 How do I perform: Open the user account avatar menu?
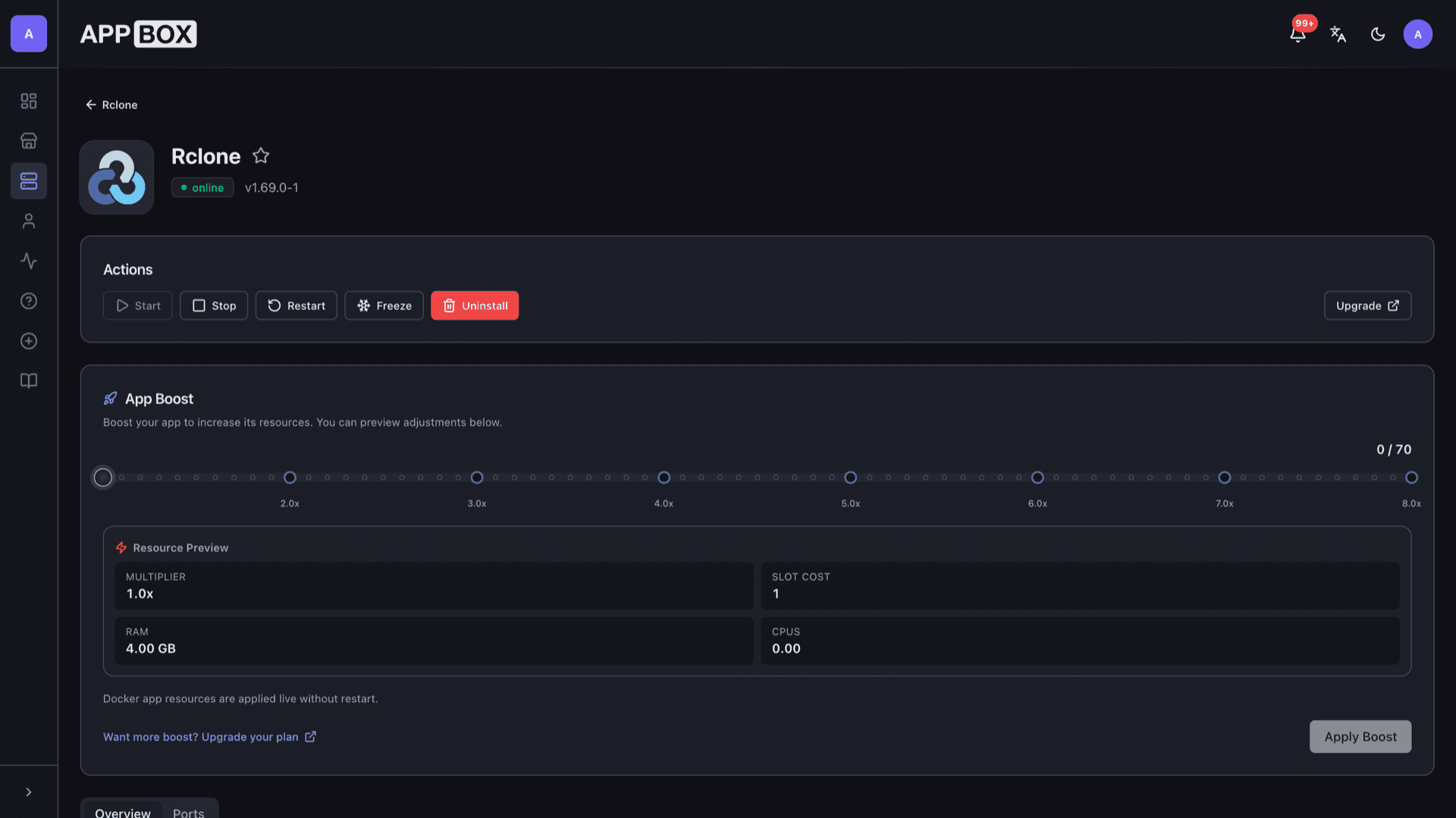pos(1417,34)
